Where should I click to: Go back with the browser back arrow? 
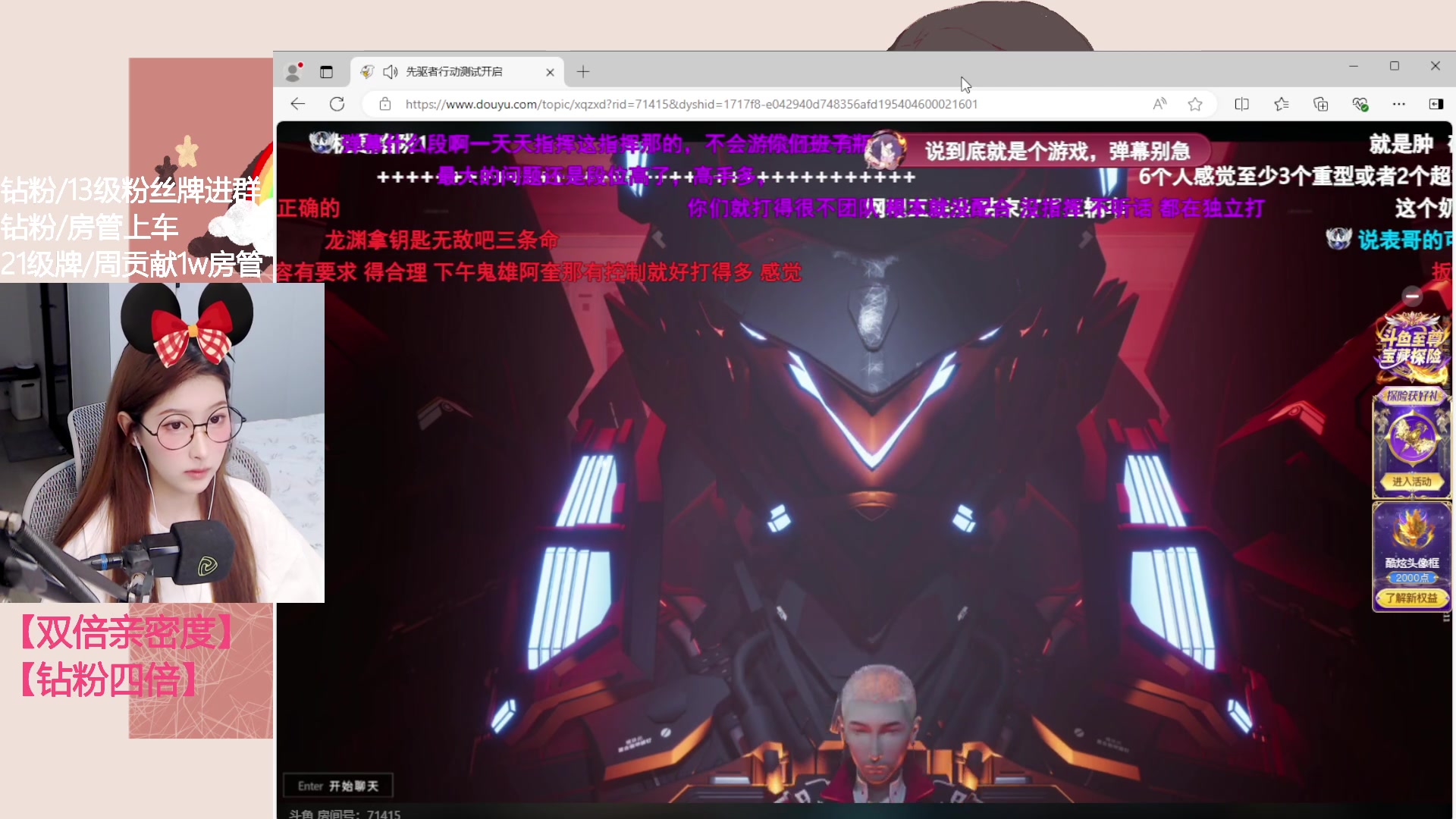click(x=298, y=104)
